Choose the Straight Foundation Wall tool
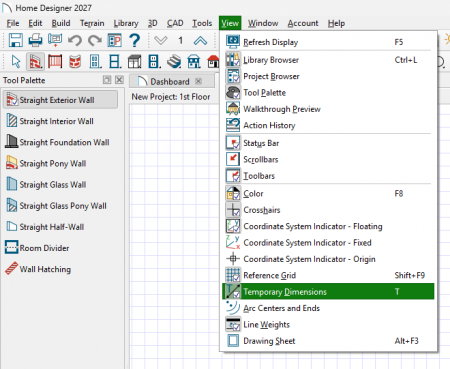This screenshot has width=450, height=369. tap(57, 142)
